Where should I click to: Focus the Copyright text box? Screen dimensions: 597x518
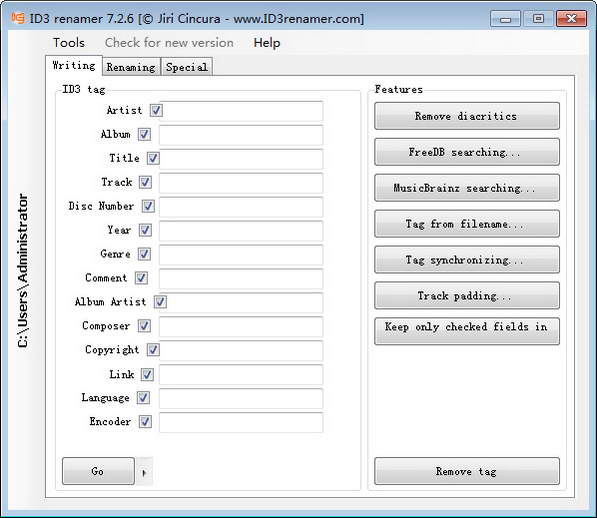point(241,351)
